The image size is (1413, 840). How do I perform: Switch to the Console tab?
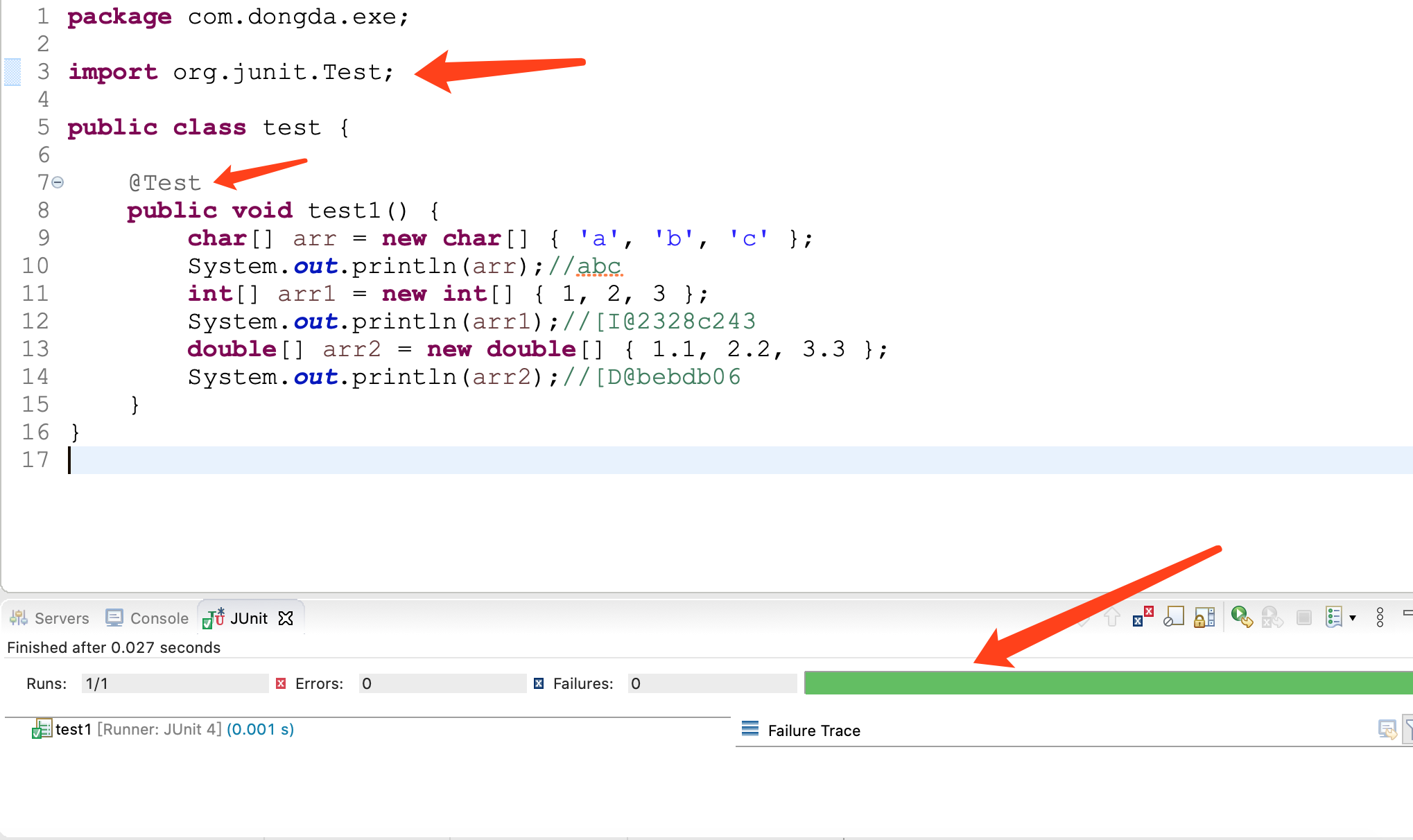tap(147, 618)
